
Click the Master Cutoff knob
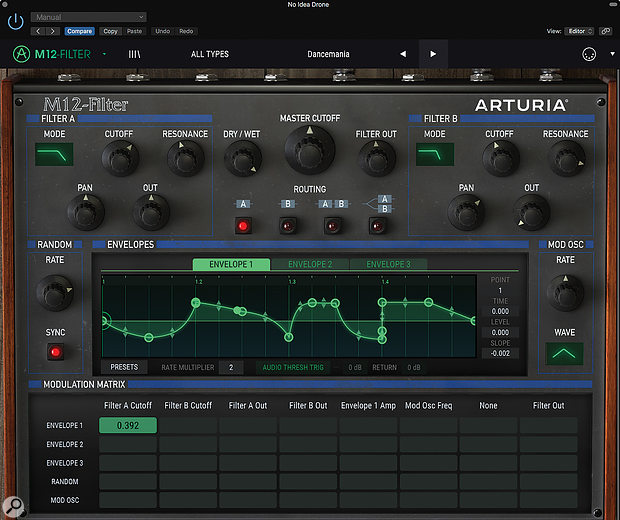[x=310, y=151]
